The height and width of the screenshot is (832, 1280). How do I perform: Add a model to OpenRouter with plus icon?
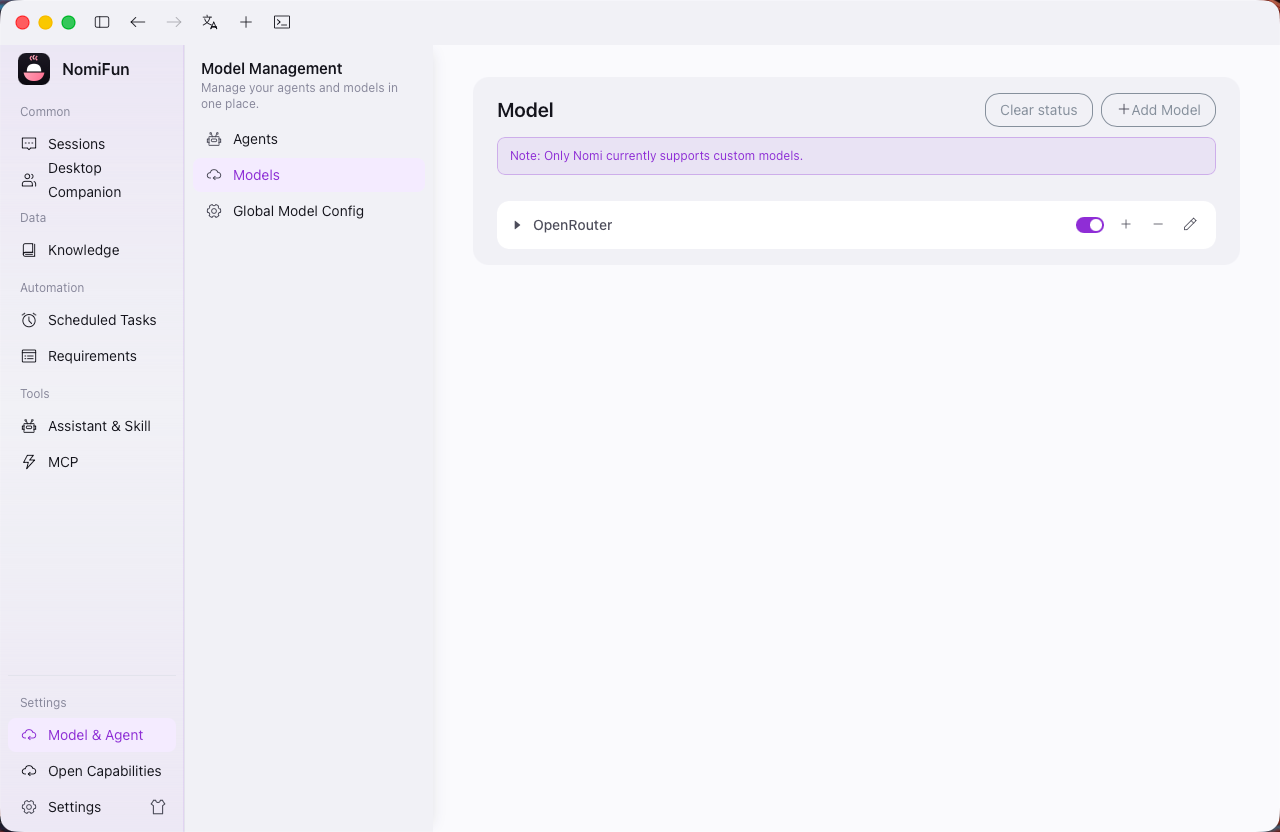click(1126, 225)
